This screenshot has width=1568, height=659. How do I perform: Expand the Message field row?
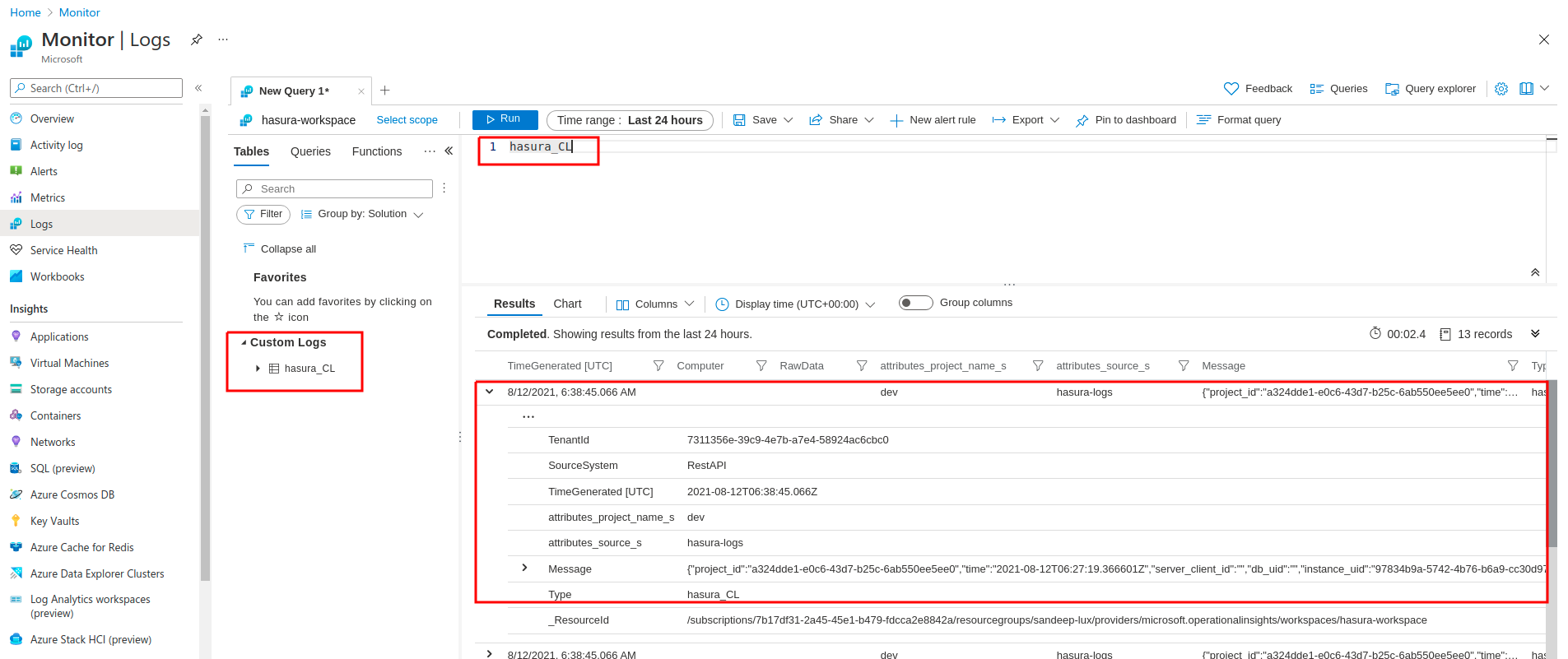point(524,569)
